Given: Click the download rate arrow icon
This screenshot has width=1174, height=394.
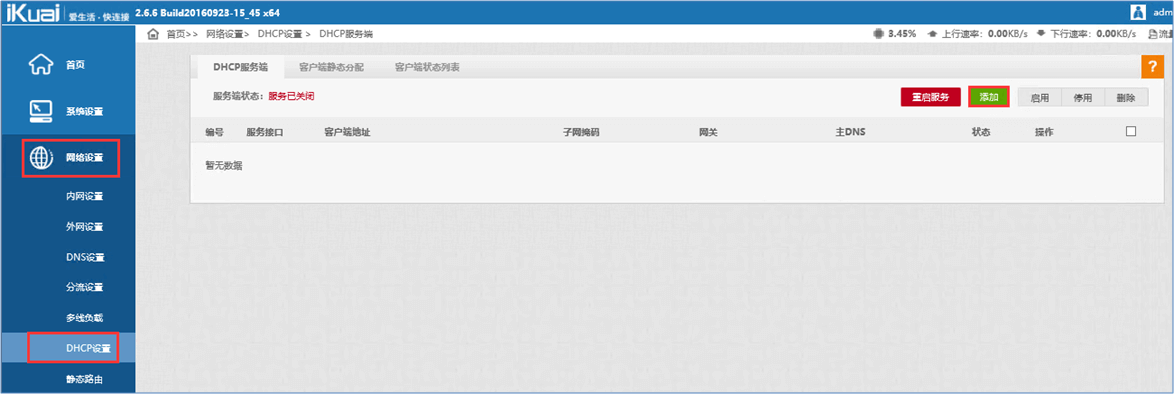Looking at the screenshot, I should 1041,34.
